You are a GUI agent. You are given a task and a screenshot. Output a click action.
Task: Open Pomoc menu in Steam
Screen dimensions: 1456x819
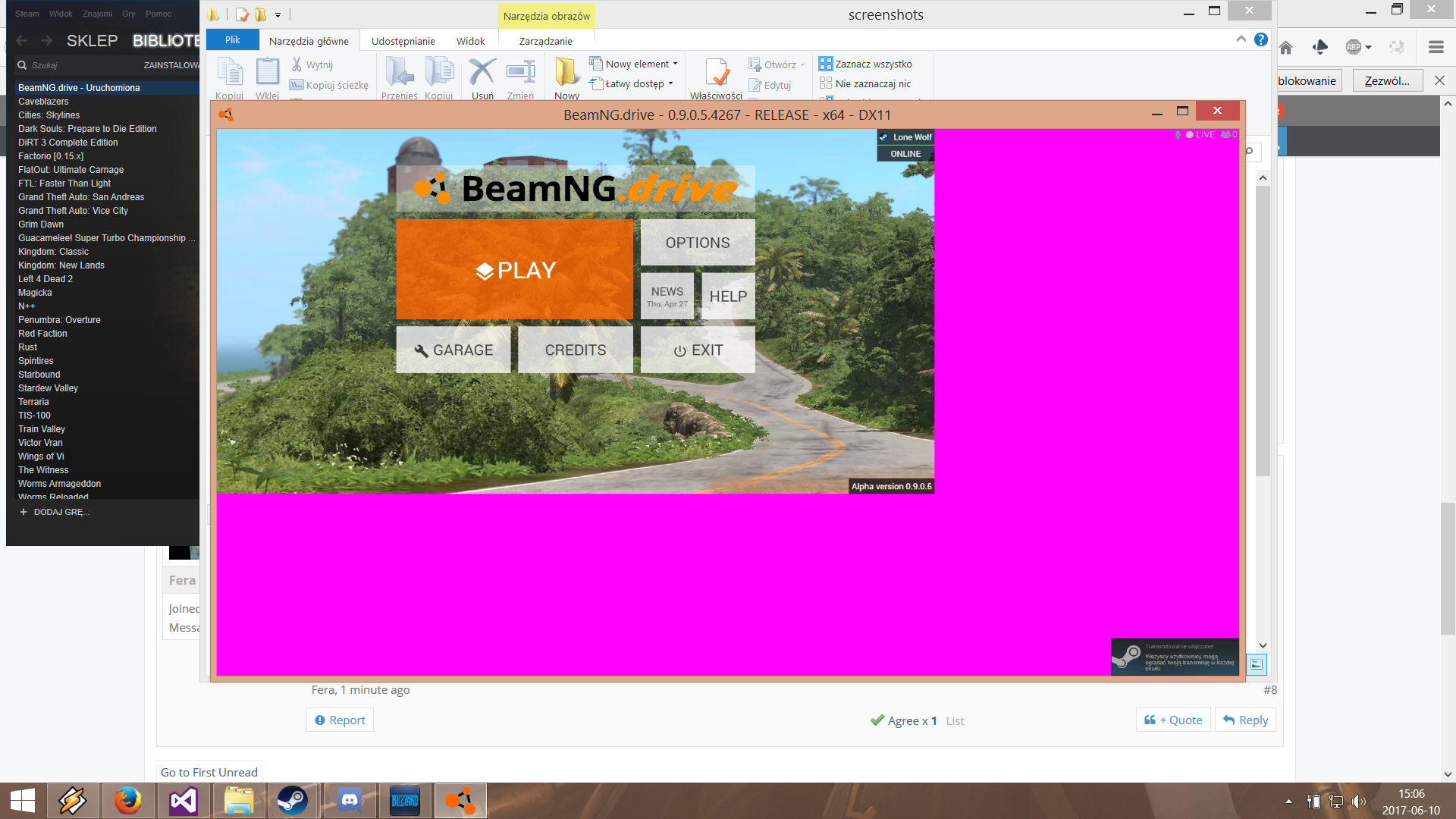point(158,14)
